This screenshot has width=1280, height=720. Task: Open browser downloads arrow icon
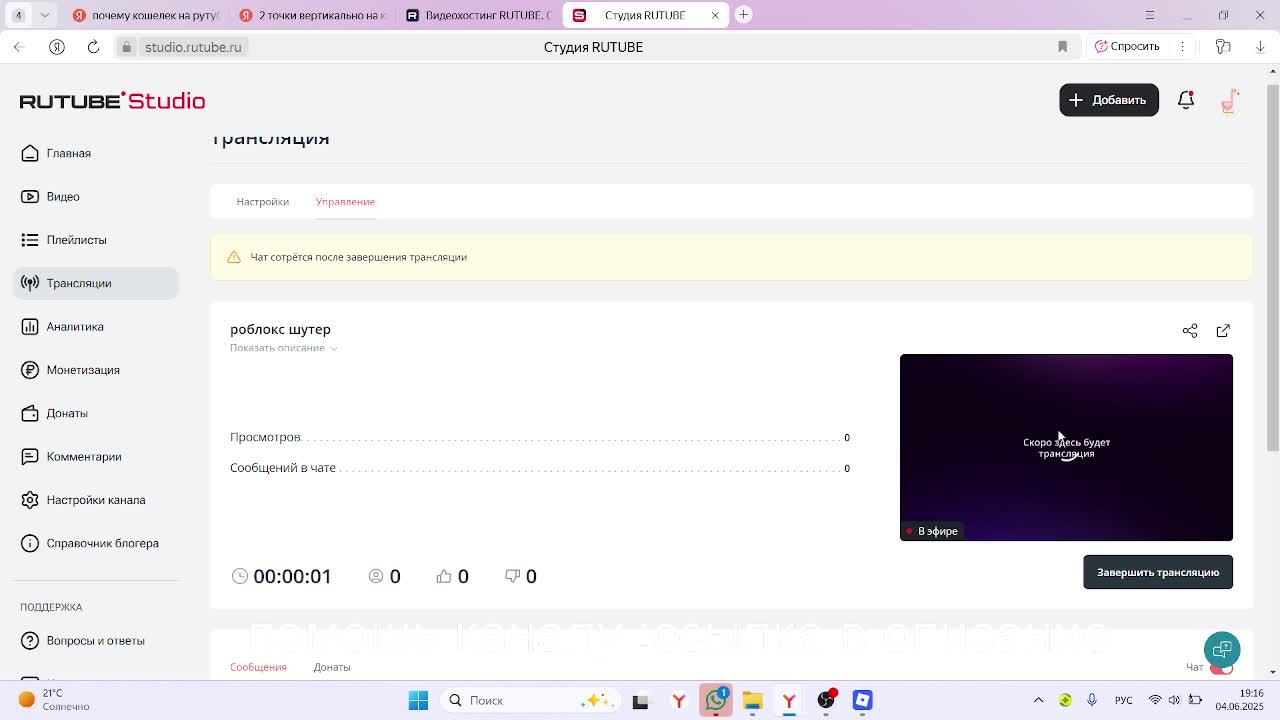1260,47
